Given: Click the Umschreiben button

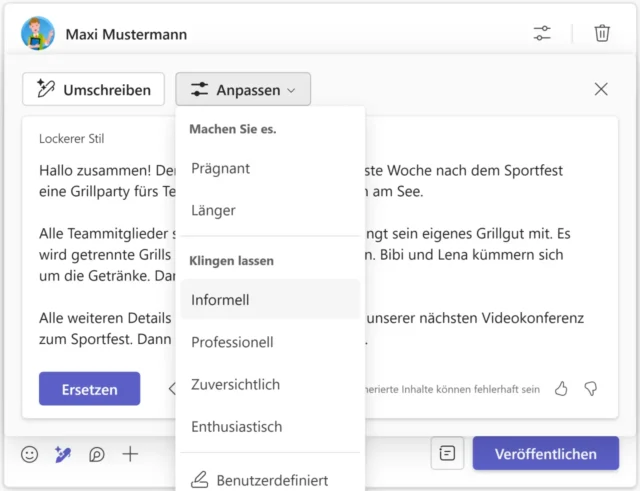Looking at the screenshot, I should pos(94,89).
